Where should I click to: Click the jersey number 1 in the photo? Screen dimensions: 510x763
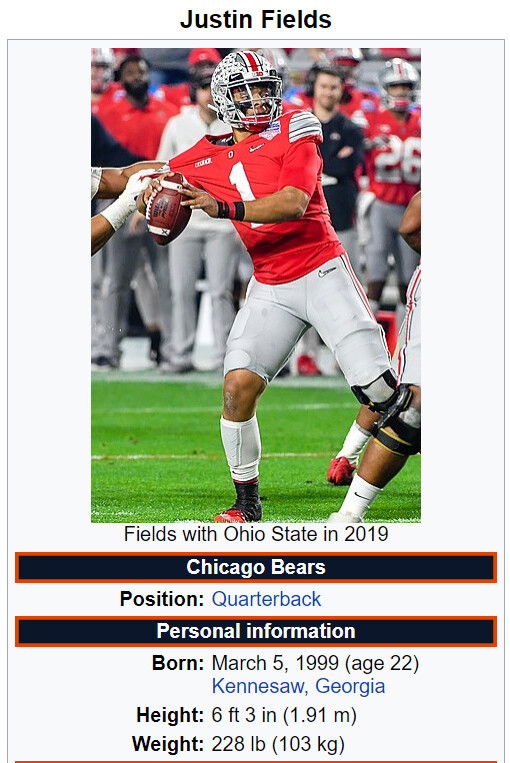242,187
